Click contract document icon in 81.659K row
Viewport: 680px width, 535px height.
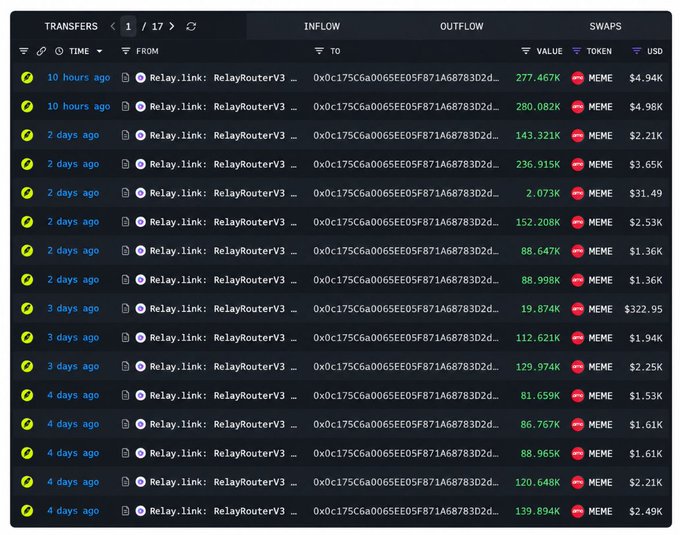point(125,395)
